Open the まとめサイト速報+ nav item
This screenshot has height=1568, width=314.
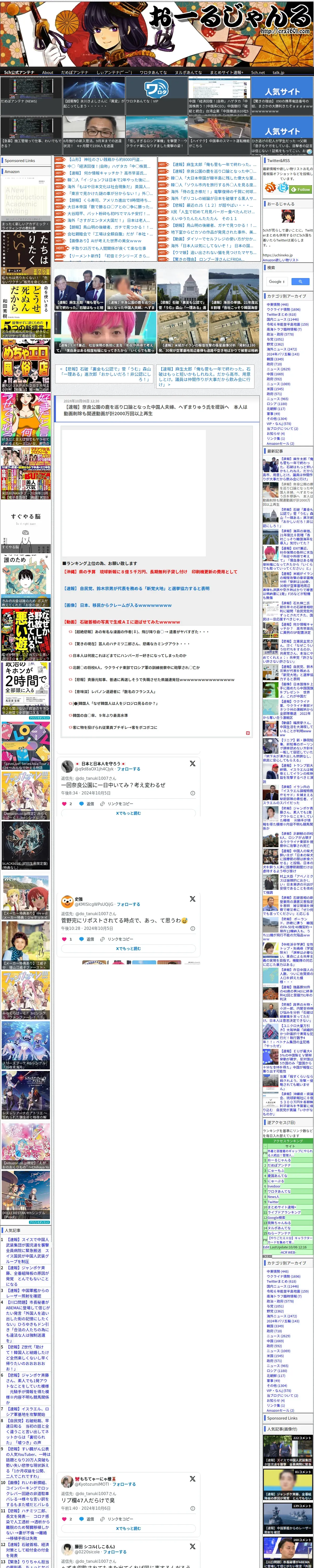(x=226, y=72)
